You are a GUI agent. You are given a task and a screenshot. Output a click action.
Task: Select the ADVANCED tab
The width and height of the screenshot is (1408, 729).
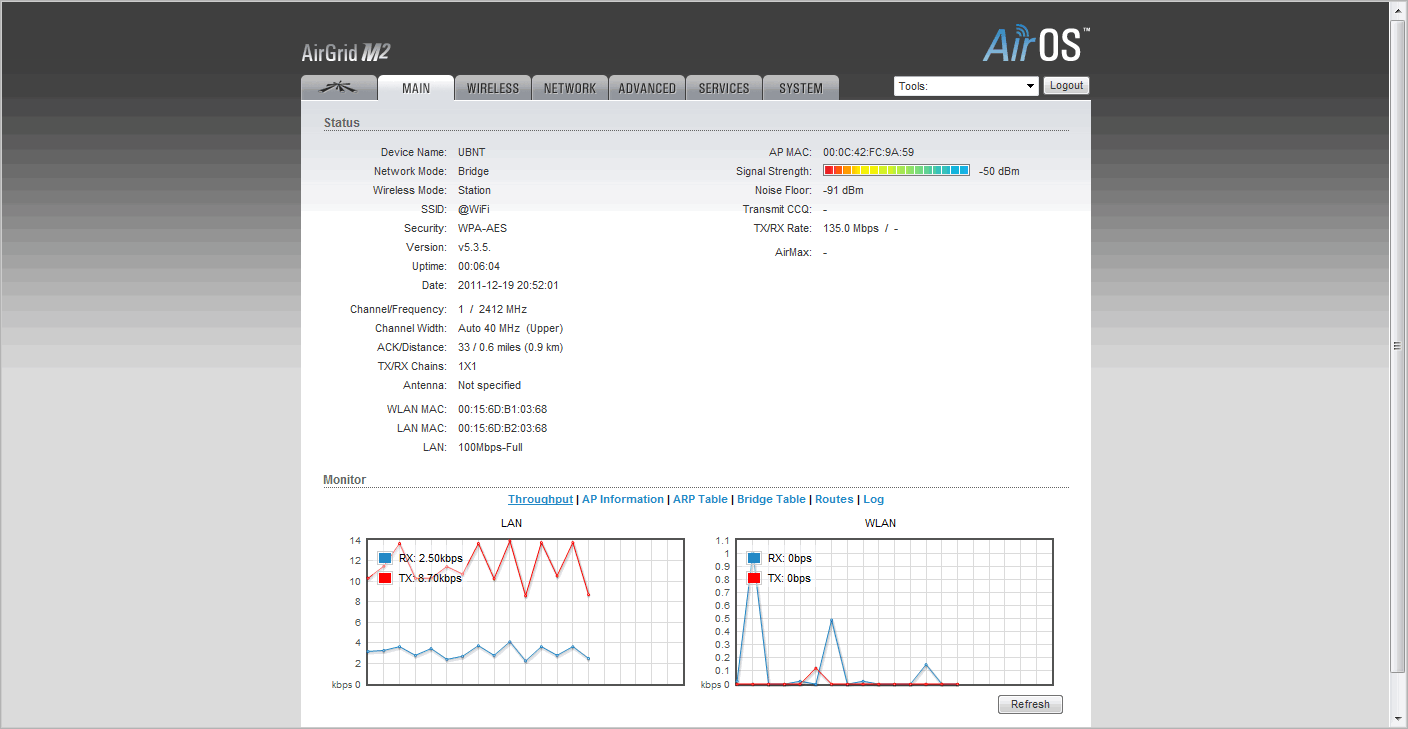647,88
